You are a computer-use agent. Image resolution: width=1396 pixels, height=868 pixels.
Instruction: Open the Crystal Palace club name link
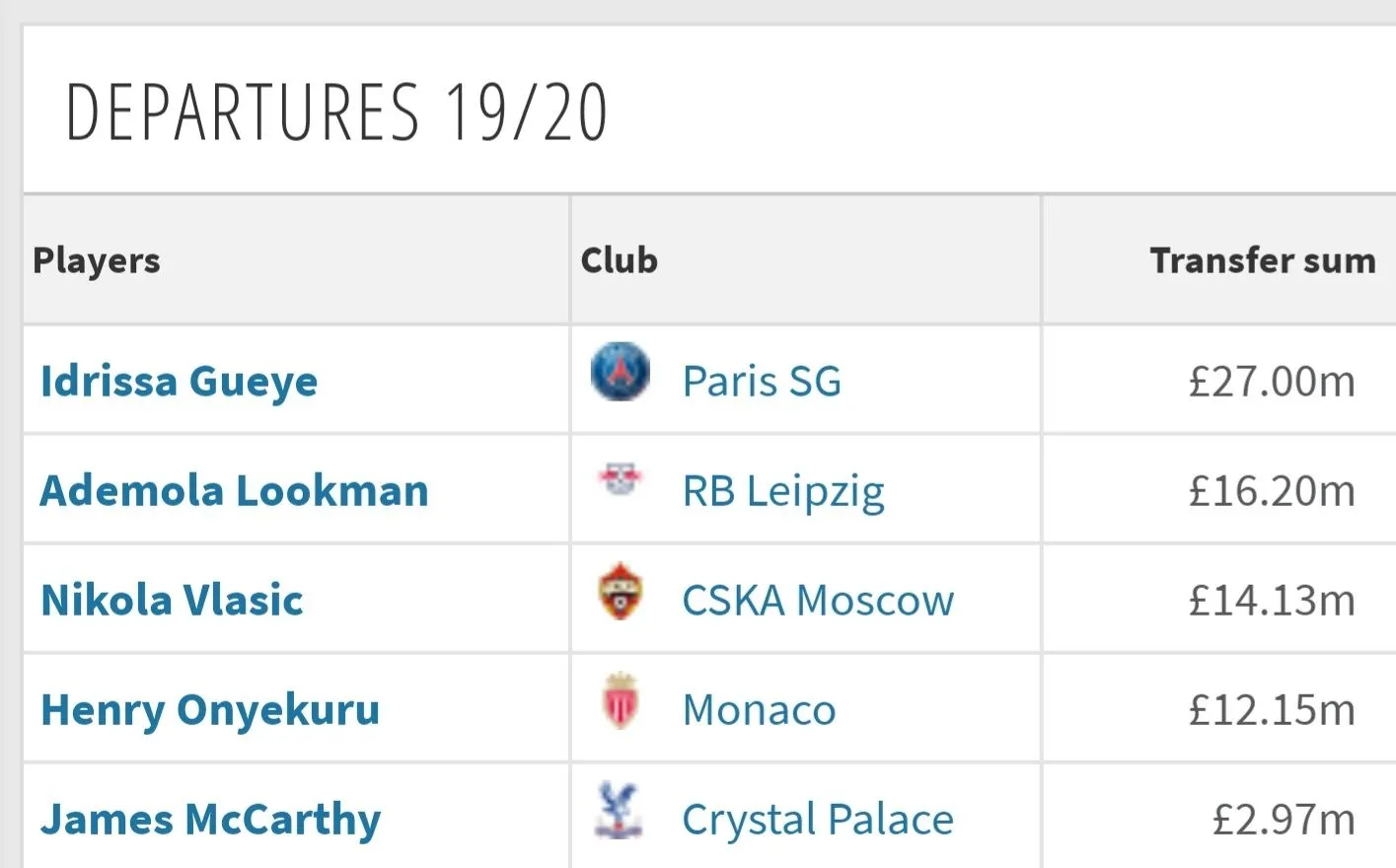[818, 820]
